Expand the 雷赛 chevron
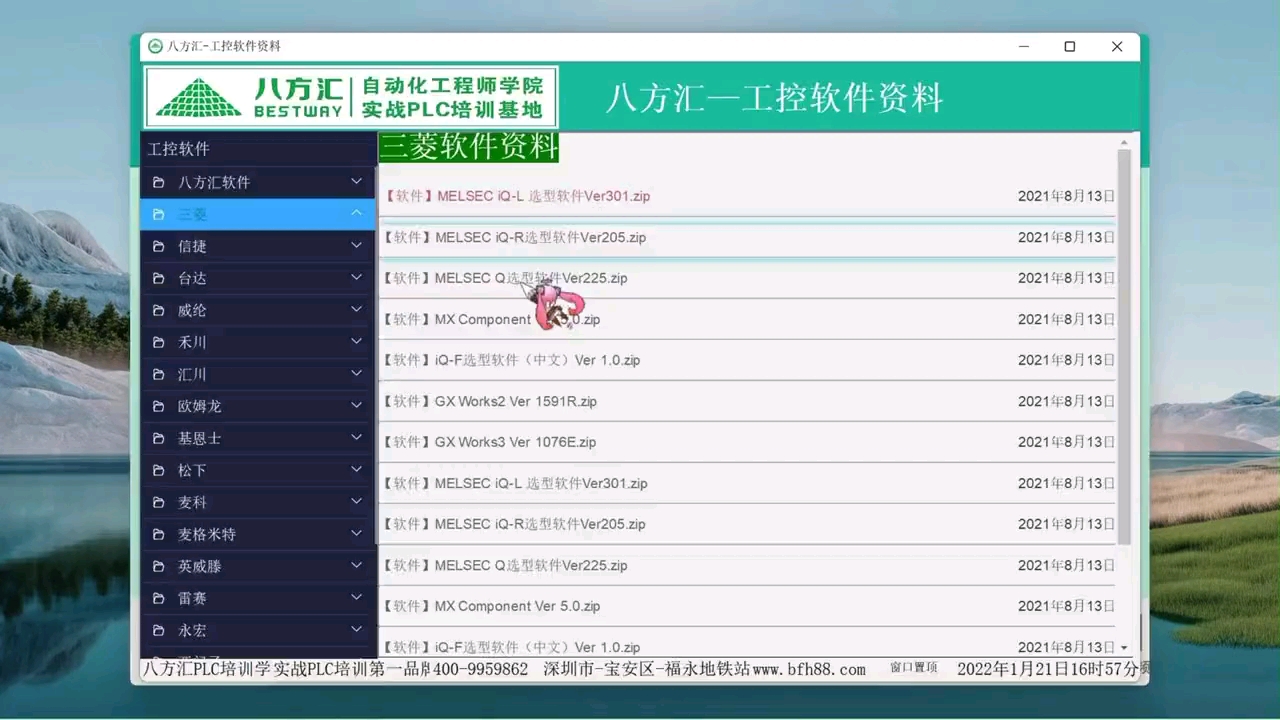Viewport: 1280px width, 720px height. click(356, 597)
